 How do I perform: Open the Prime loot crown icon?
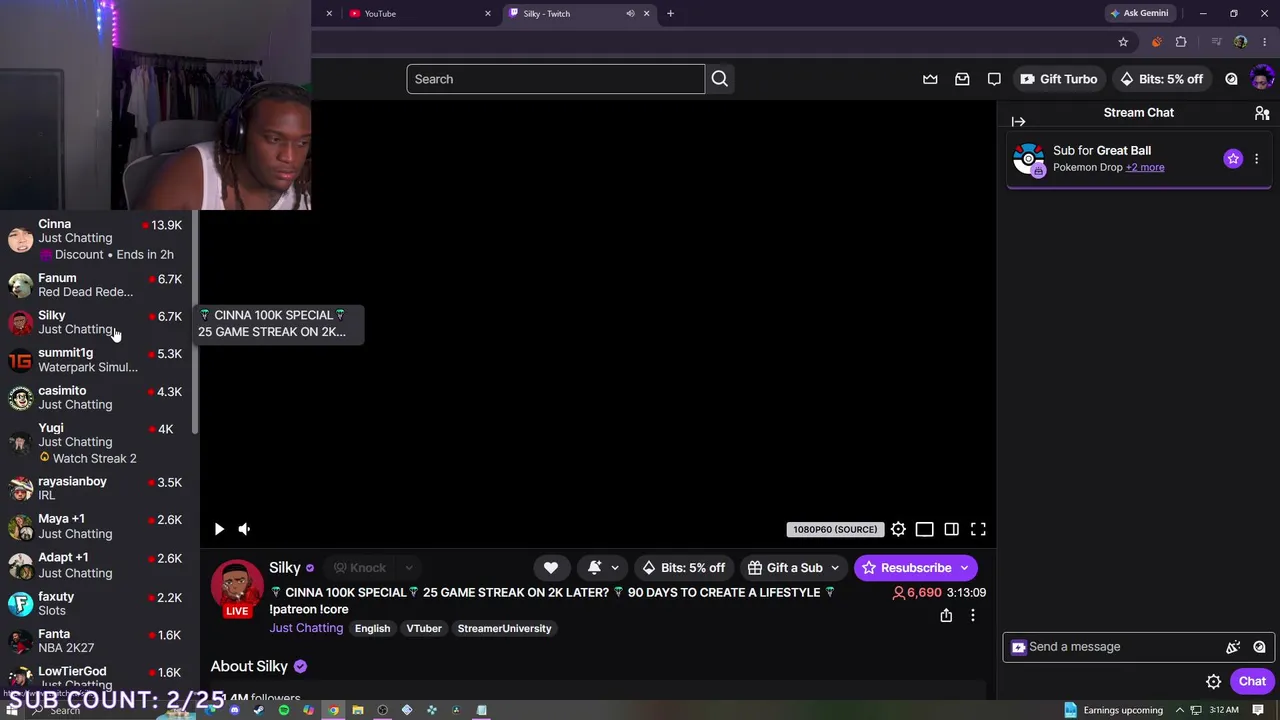pyautogui.click(x=930, y=79)
